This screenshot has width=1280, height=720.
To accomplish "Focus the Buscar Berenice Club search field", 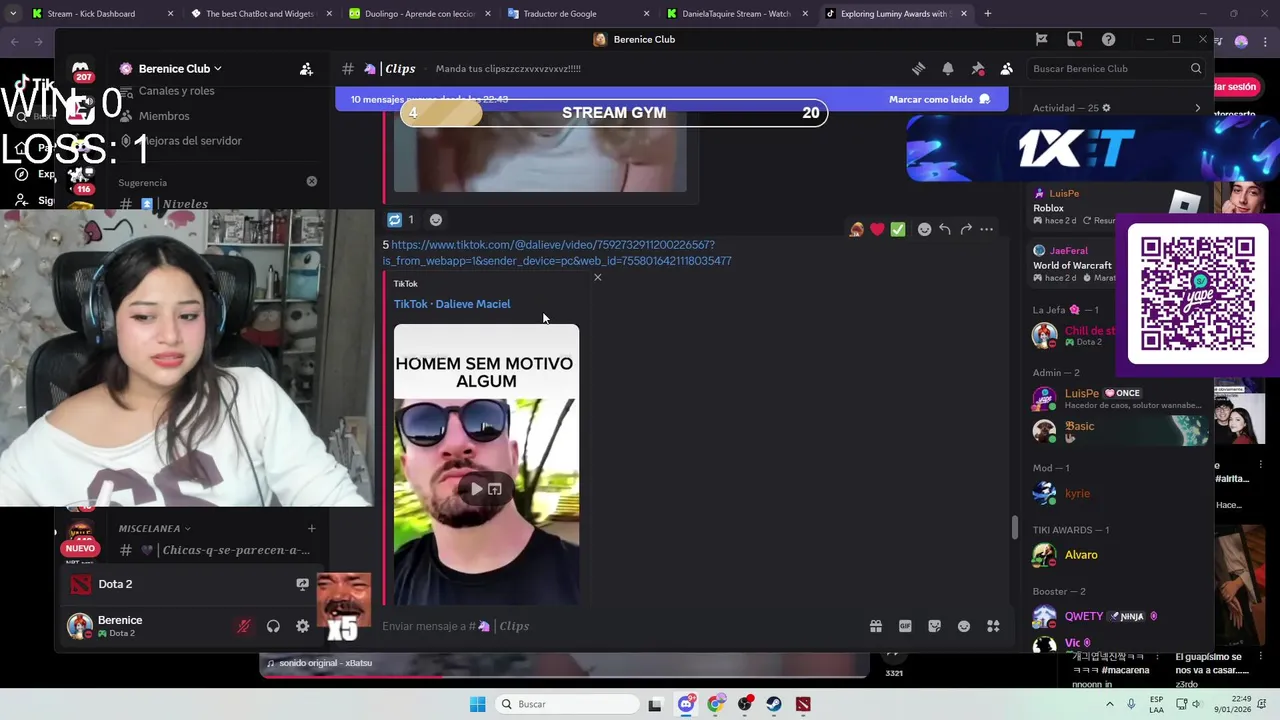I will [1116, 69].
